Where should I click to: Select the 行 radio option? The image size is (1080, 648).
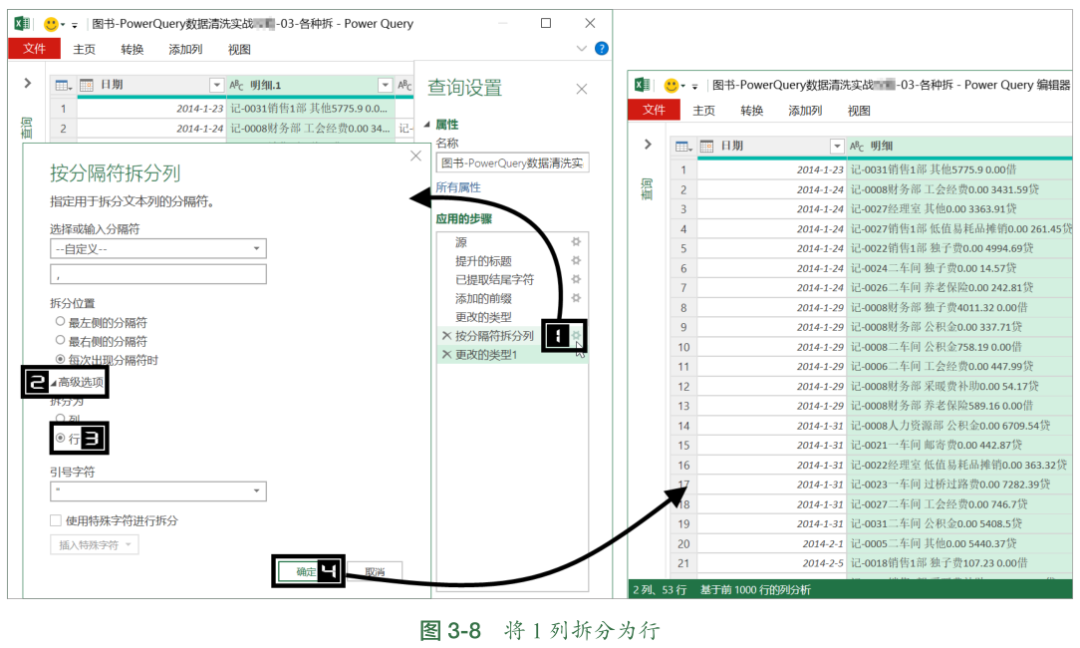tap(60, 438)
